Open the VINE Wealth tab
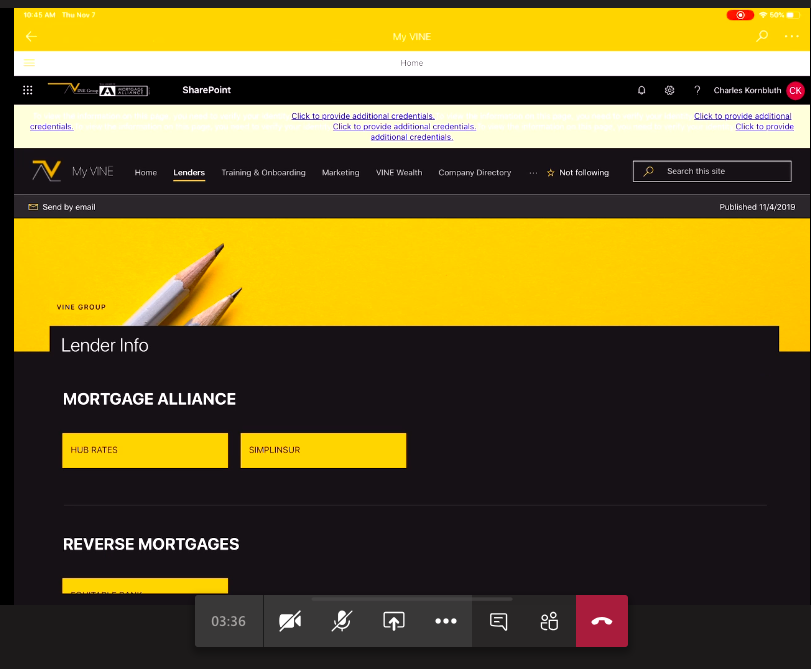 [x=399, y=172]
